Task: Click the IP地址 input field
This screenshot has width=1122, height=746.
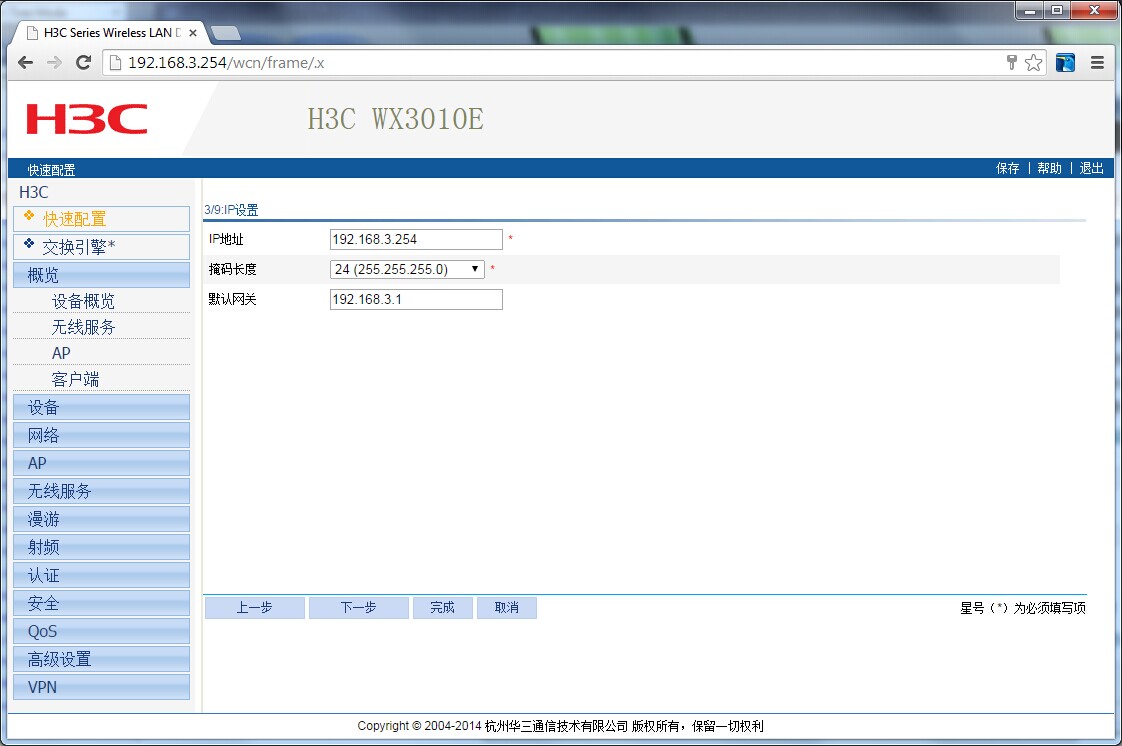Action: point(416,240)
